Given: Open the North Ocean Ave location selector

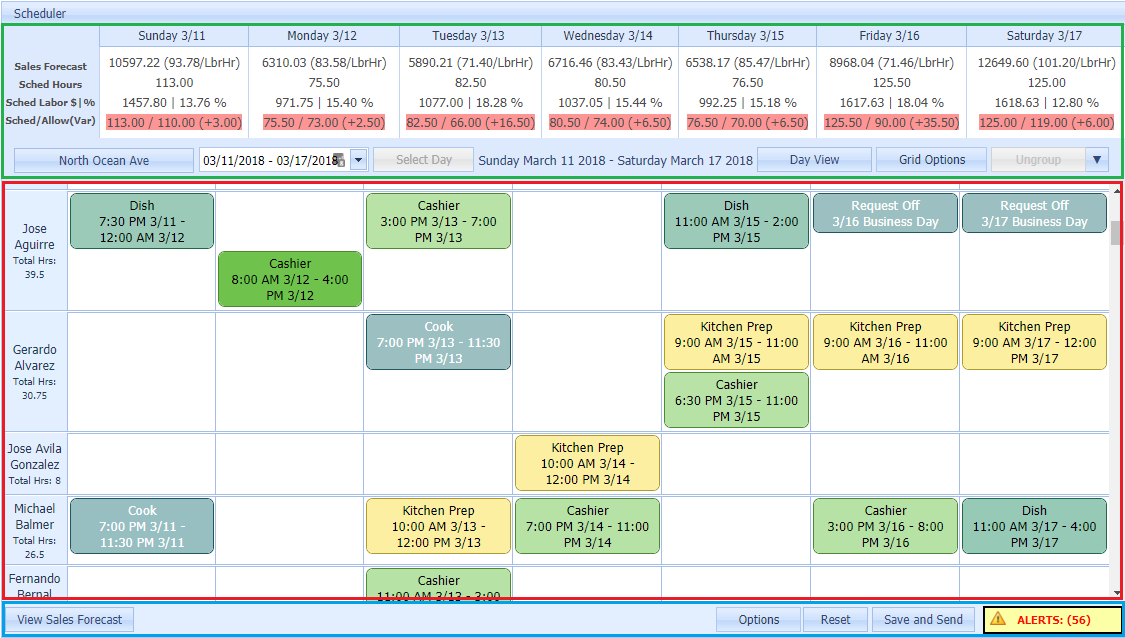Looking at the screenshot, I should [x=104, y=160].
